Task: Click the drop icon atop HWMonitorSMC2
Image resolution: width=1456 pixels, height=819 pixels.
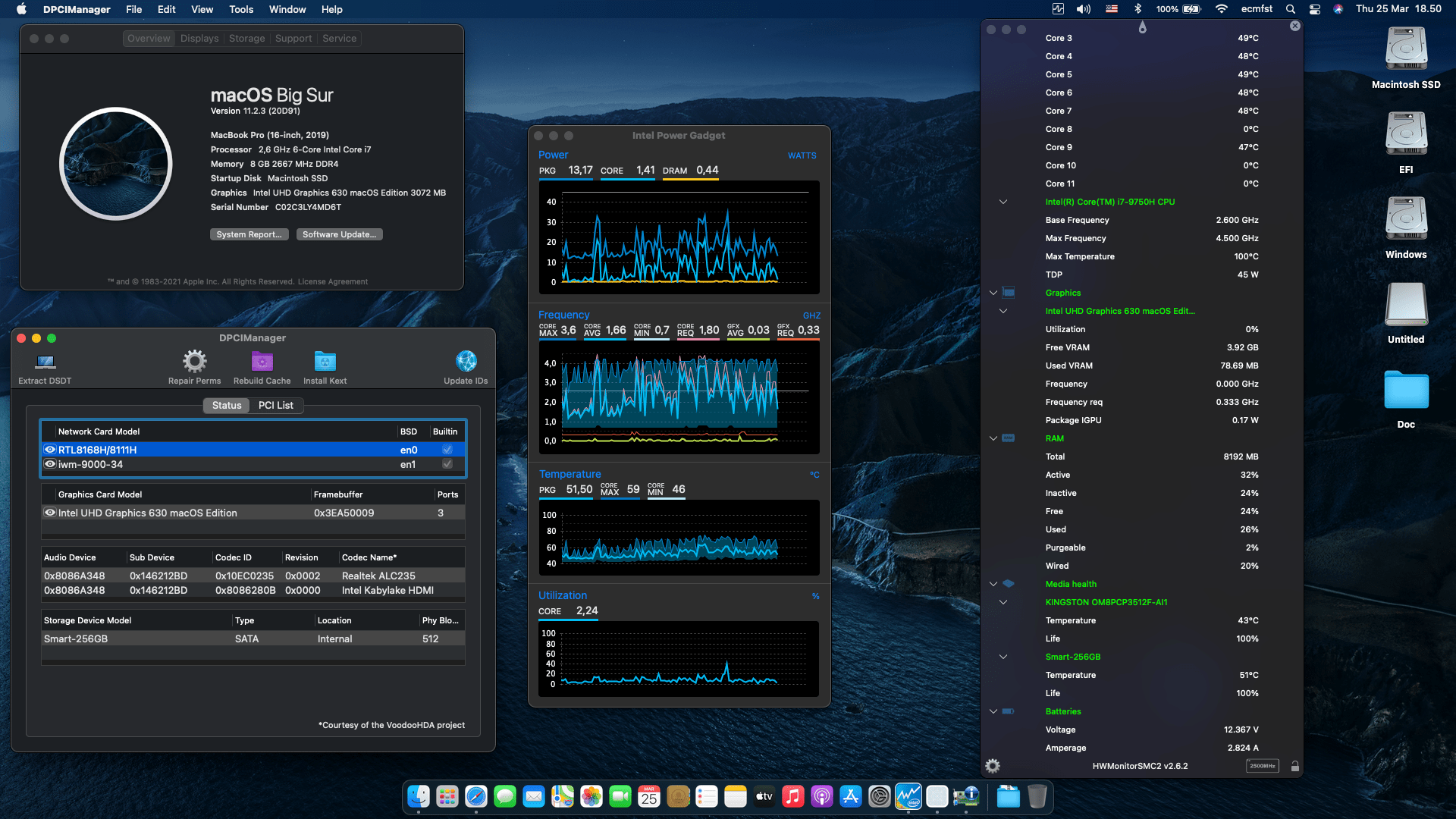Action: 1143,27
